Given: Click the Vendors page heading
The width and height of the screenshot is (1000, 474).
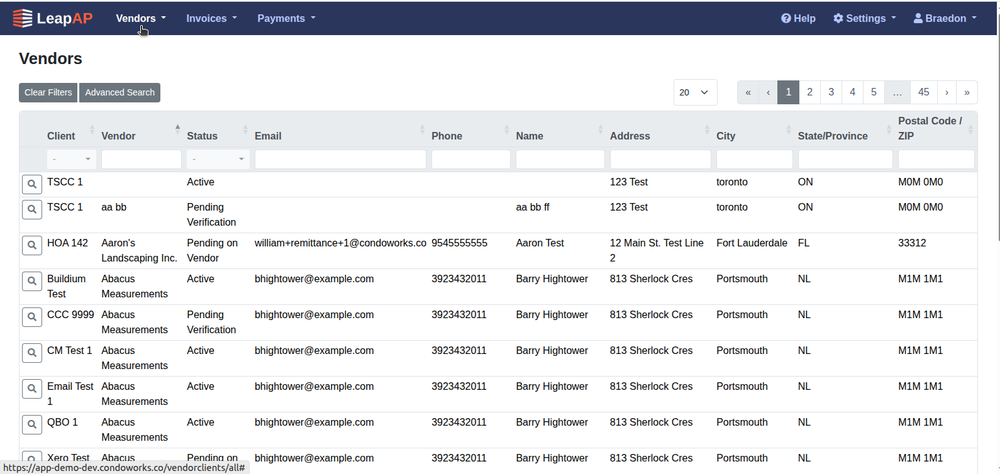Looking at the screenshot, I should tap(50, 59).
